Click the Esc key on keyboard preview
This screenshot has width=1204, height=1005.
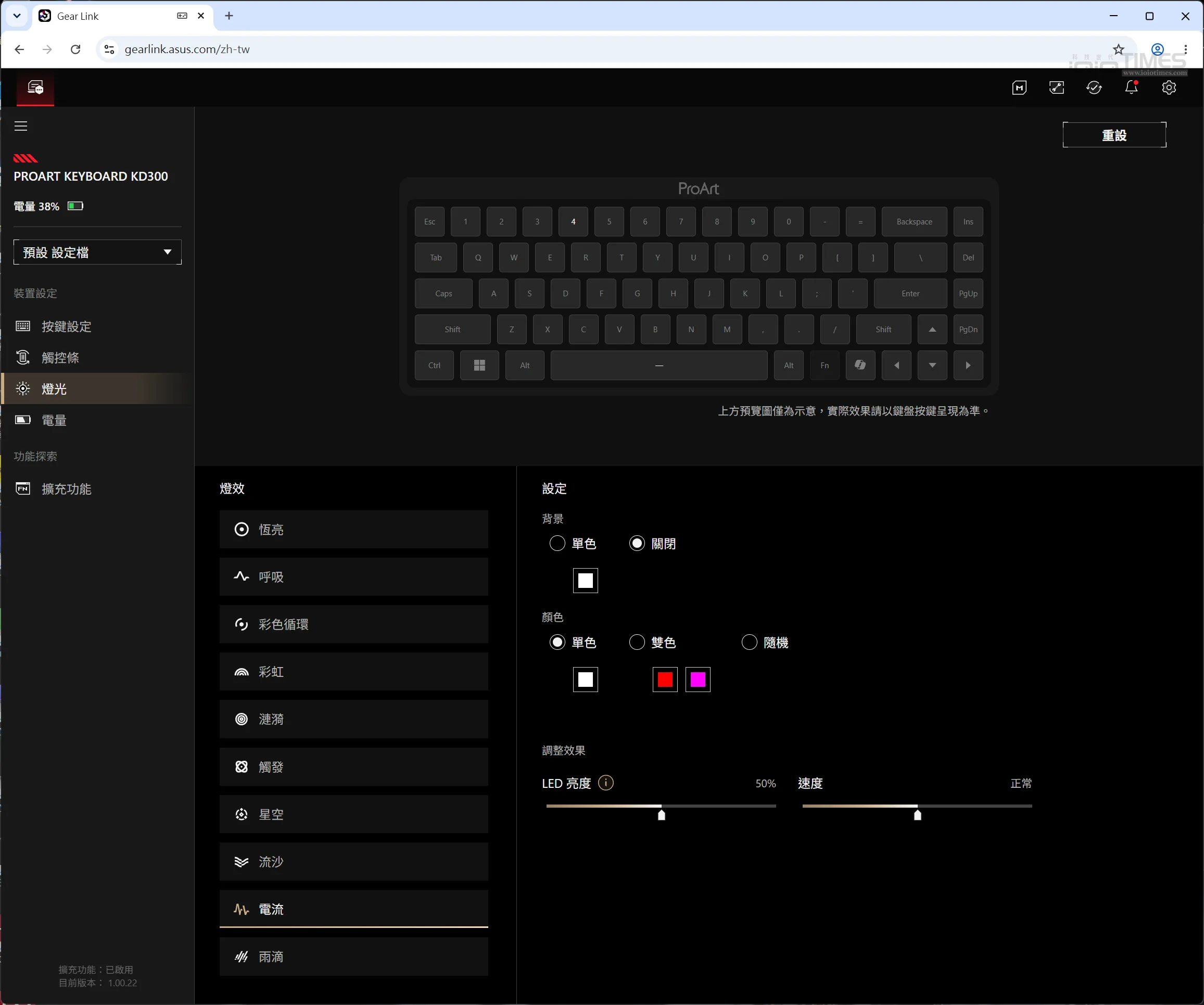pos(429,221)
